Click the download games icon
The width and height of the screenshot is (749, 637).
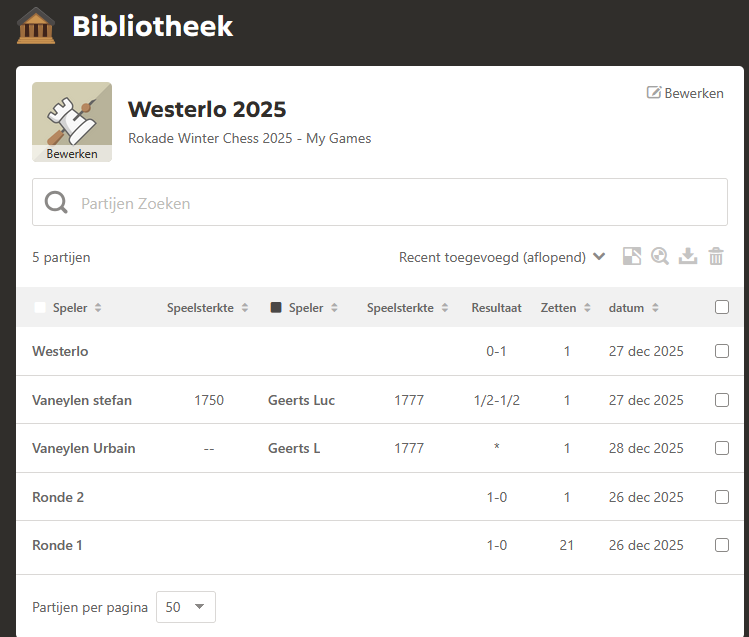(688, 257)
